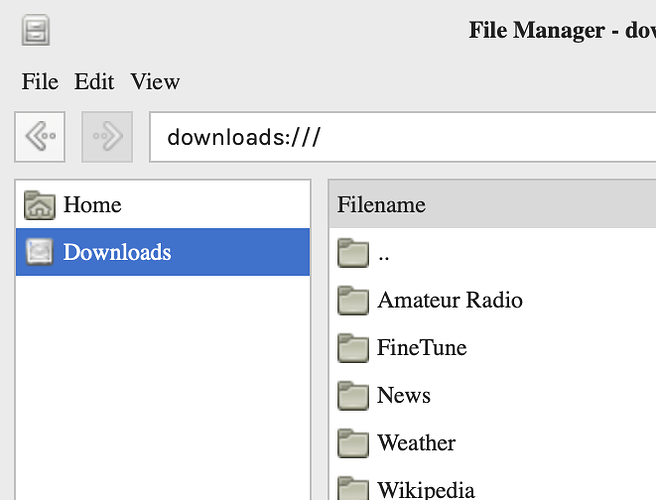Select the Home text label in sidebar
656x500 pixels.
click(x=92, y=205)
